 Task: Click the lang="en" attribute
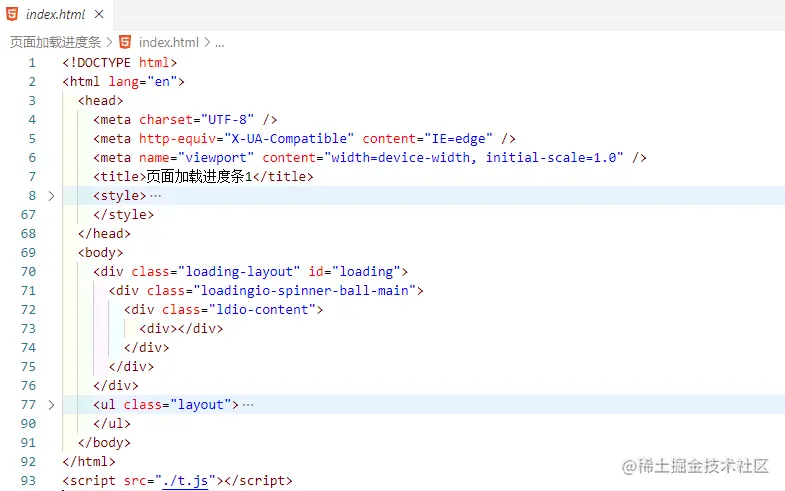[143, 82]
